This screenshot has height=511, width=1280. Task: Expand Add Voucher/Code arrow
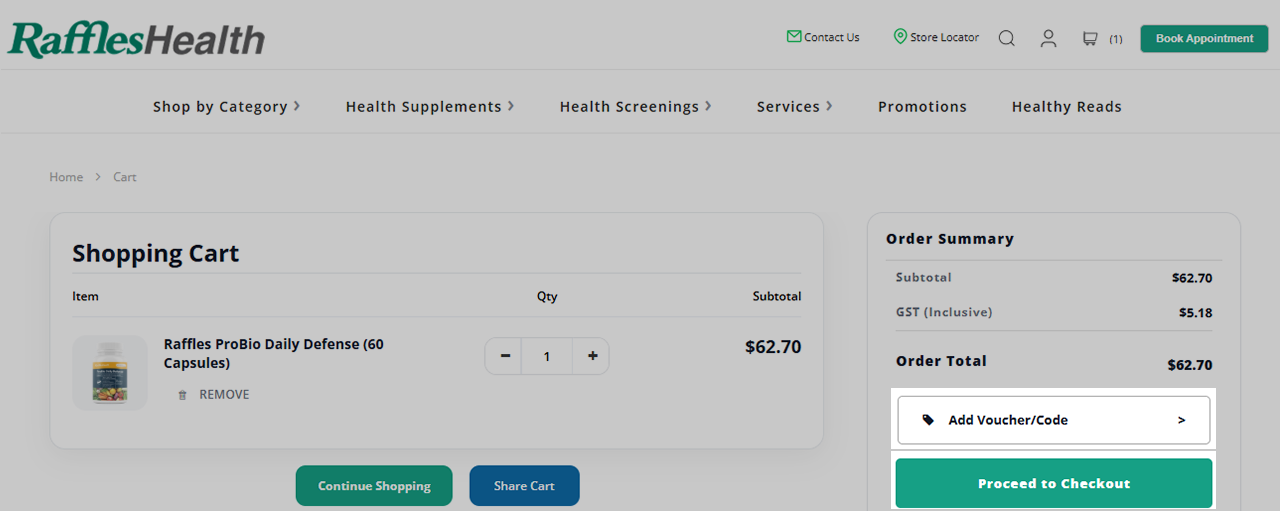click(1181, 420)
